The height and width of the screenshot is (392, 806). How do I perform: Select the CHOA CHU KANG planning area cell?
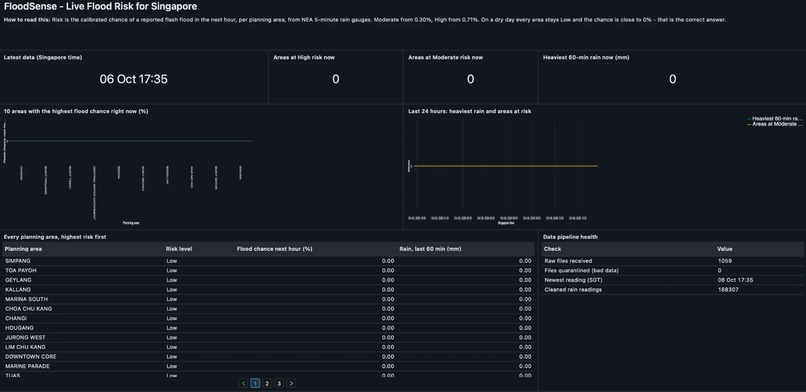click(x=29, y=309)
